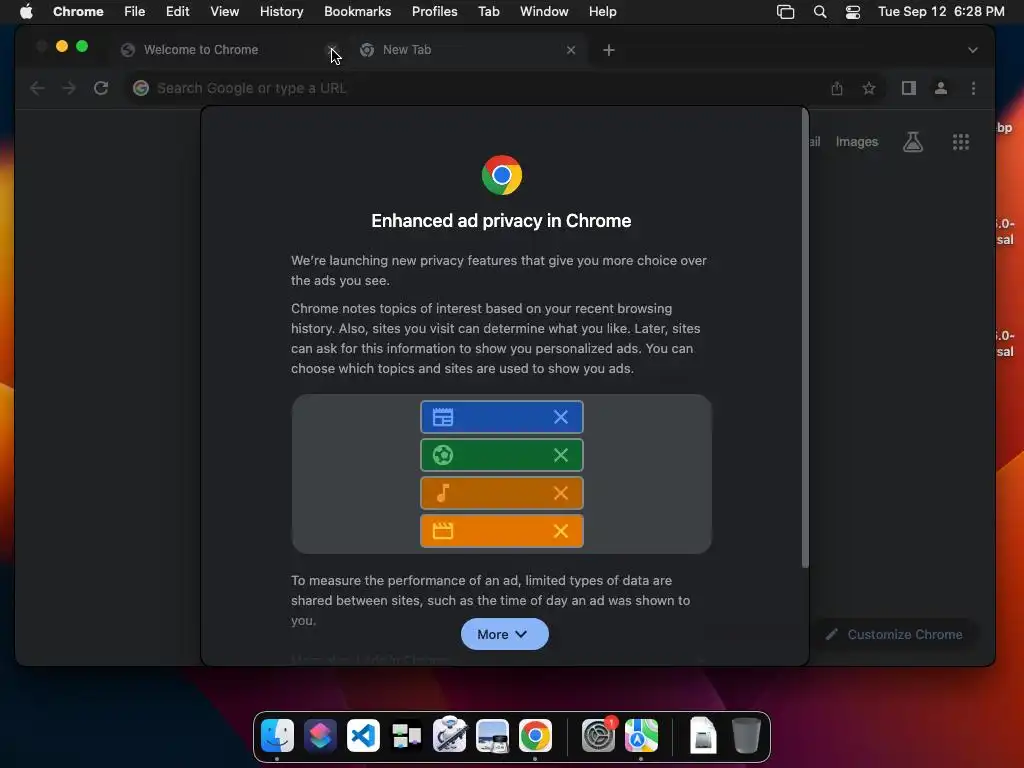Close the New Tab tab

[571, 50]
